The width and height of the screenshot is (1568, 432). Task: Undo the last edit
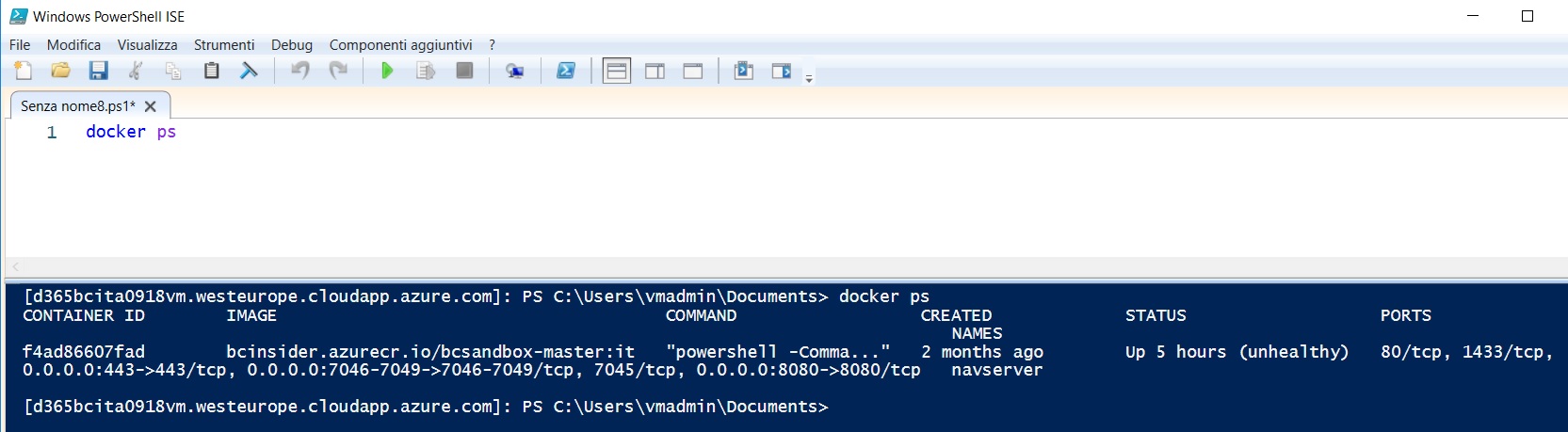(x=300, y=71)
